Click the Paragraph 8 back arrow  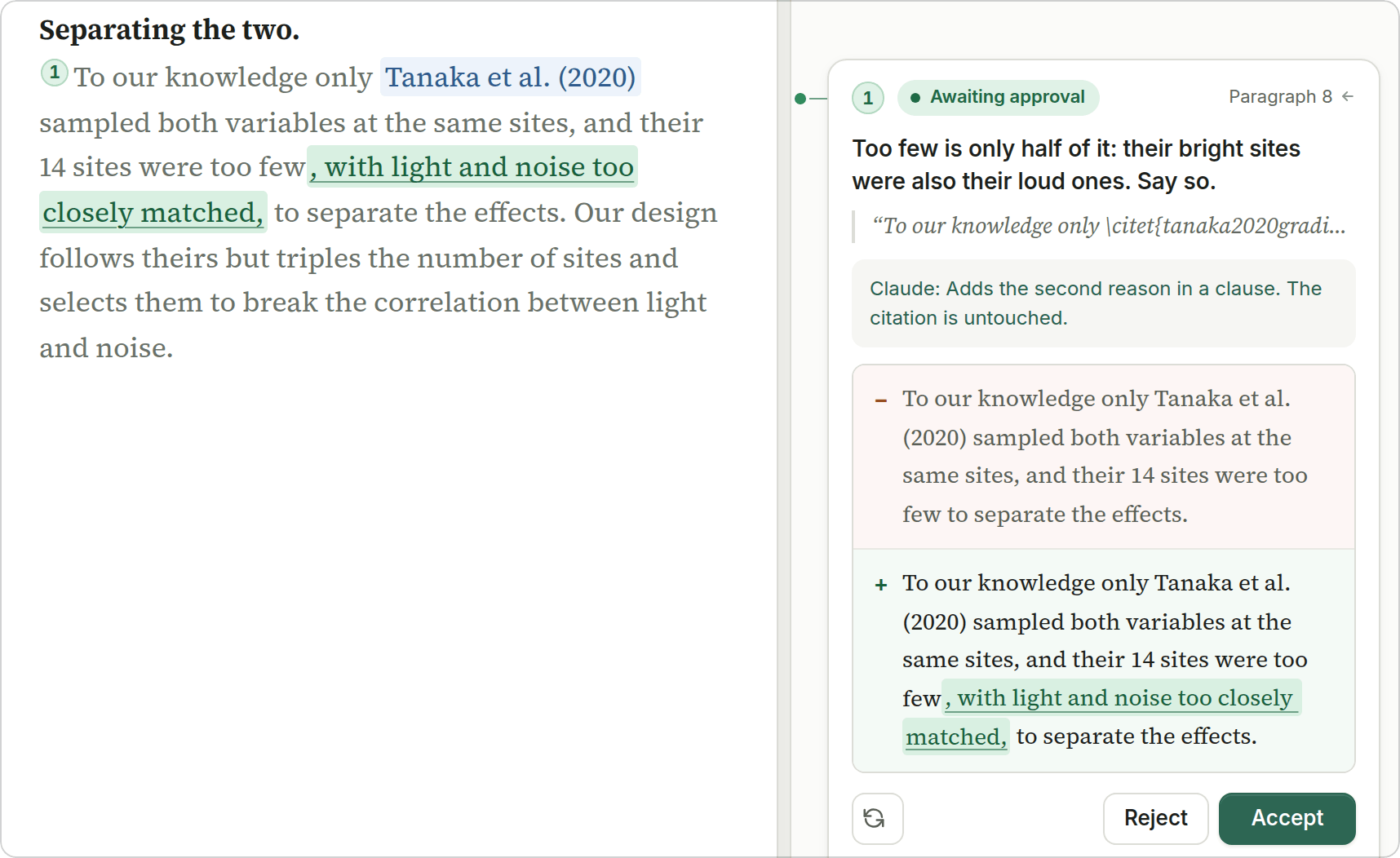pyautogui.click(x=1348, y=96)
